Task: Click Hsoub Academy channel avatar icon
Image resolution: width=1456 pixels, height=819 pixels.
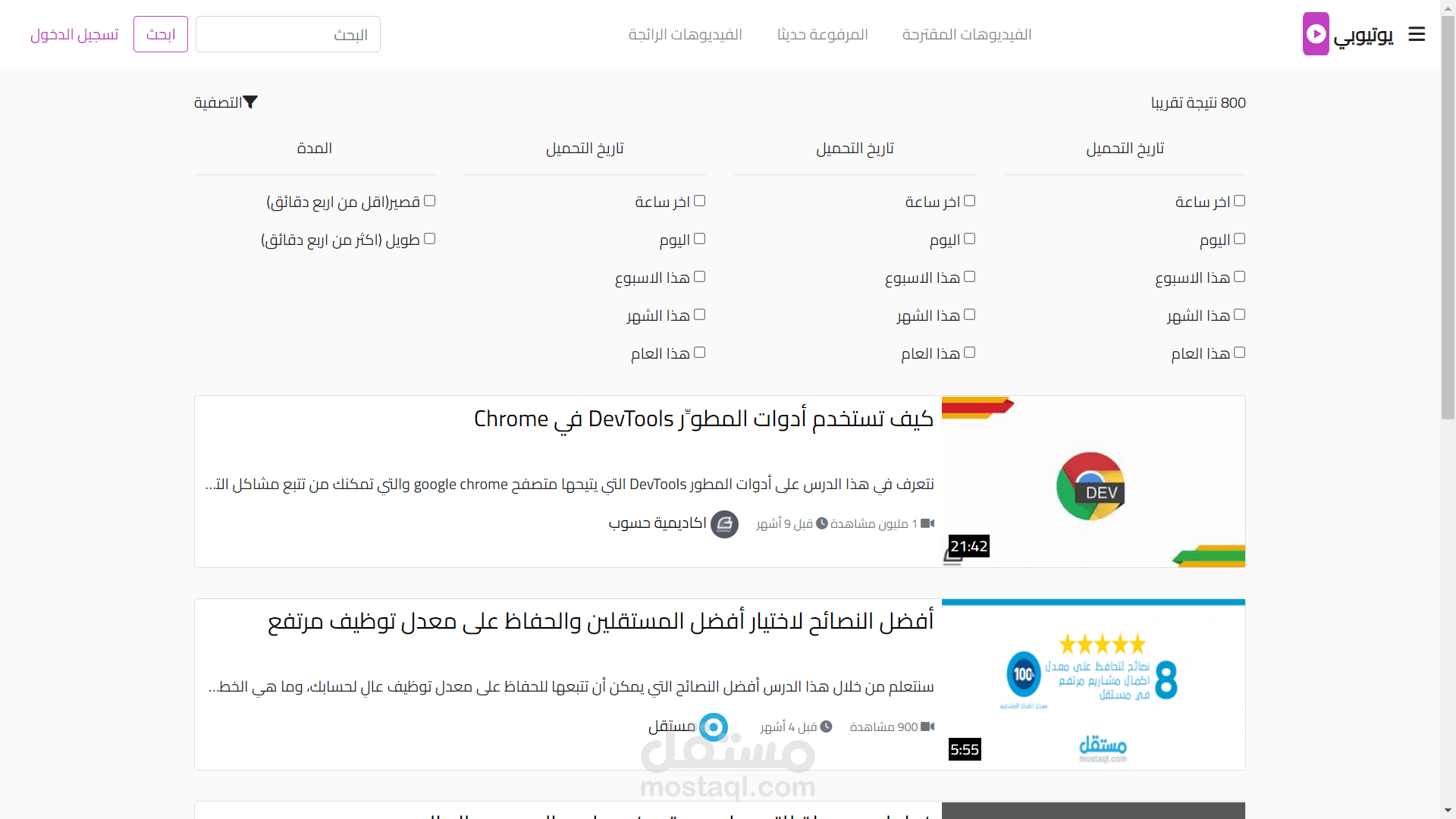Action: pos(724,524)
